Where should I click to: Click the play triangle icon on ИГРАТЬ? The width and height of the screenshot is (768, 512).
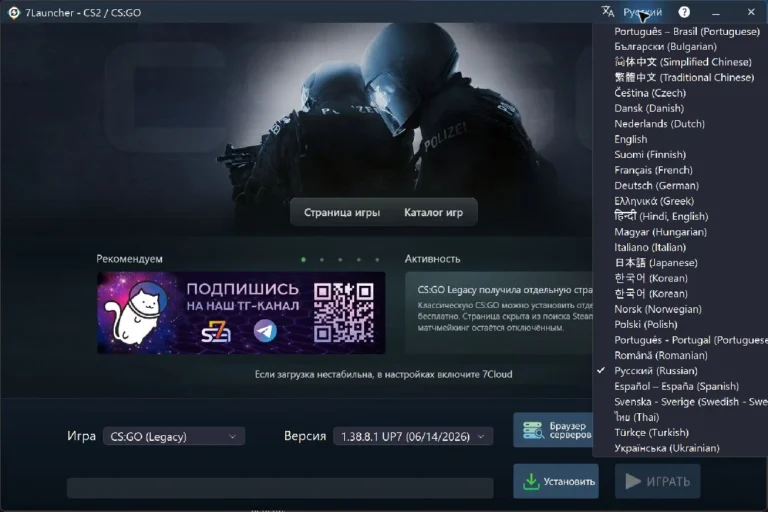(x=633, y=481)
